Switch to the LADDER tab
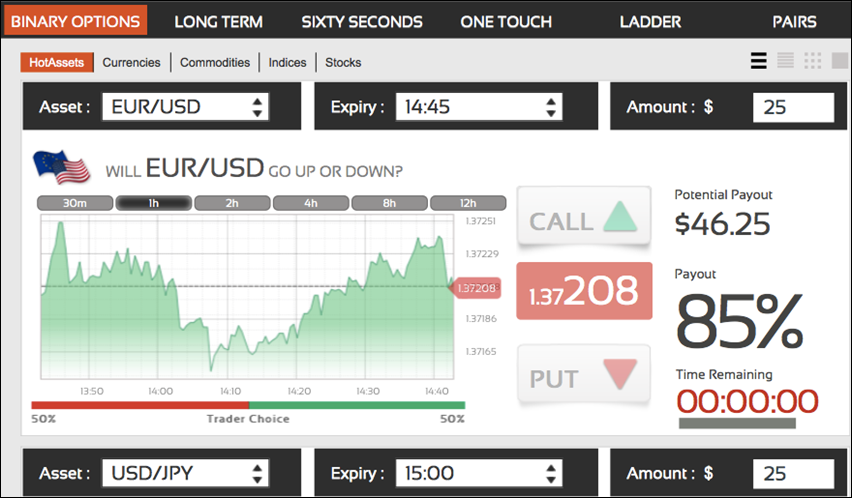Screen dimensions: 852x498 650,21
